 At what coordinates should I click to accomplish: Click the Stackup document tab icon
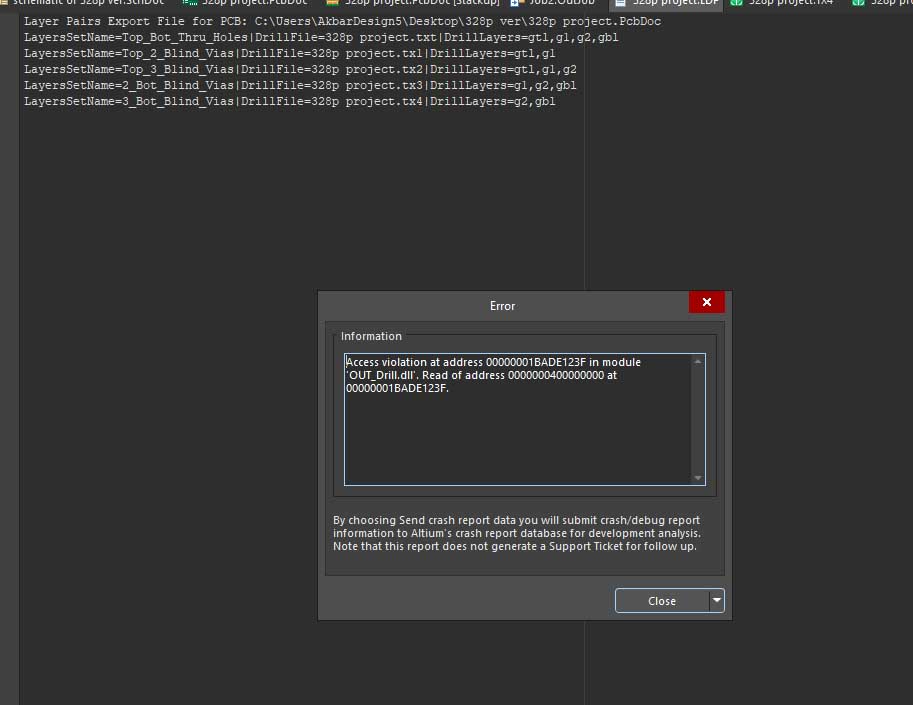(x=332, y=3)
